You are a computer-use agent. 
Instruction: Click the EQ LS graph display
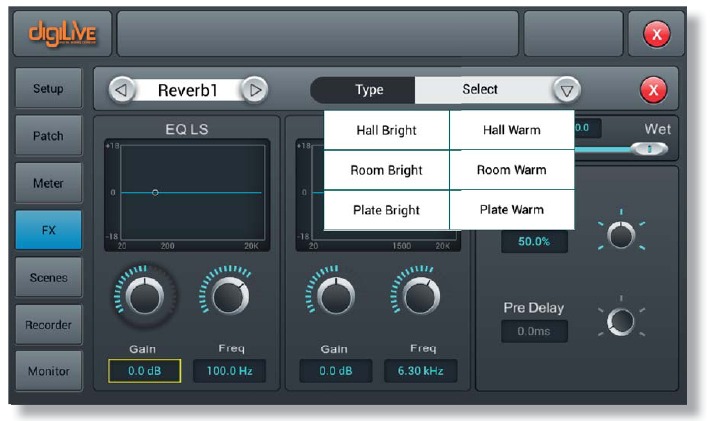pos(187,195)
